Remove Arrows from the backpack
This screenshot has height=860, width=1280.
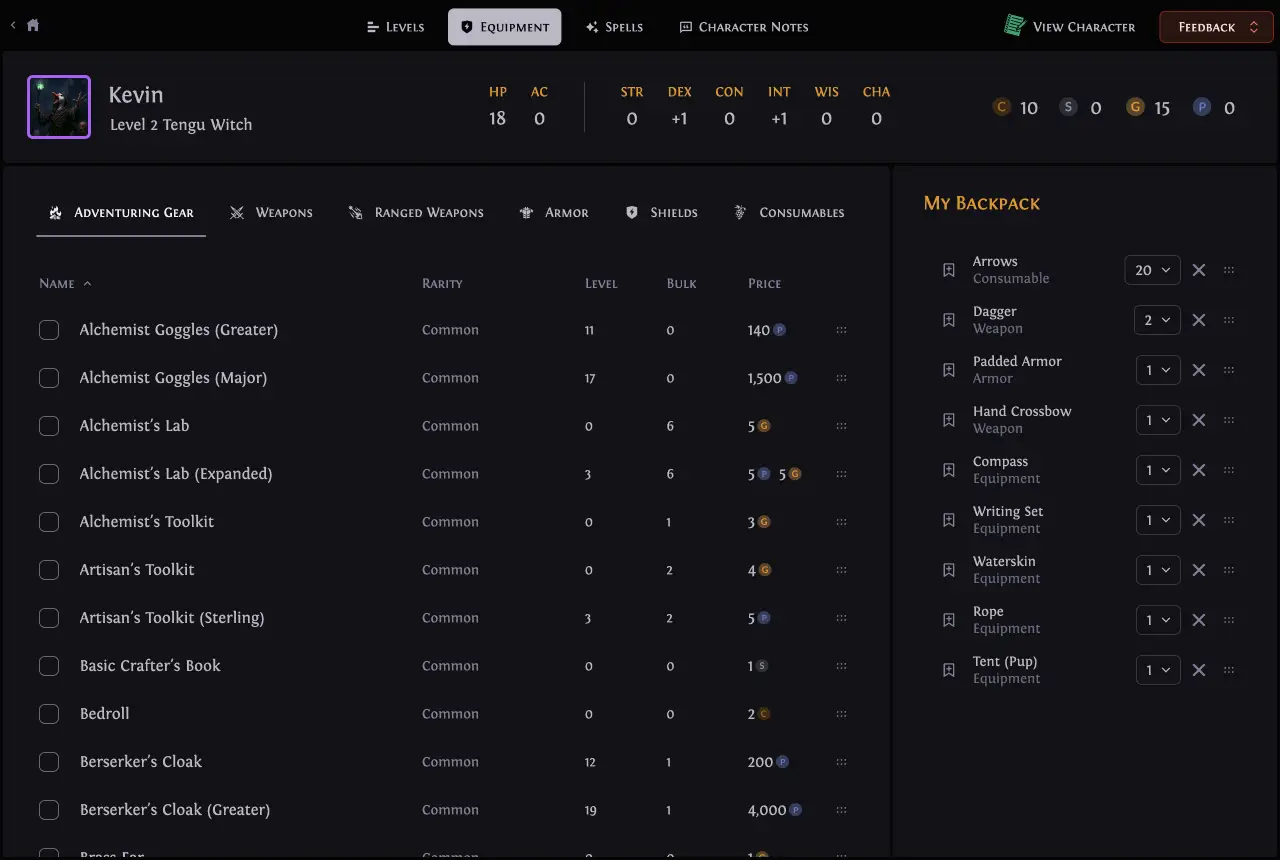[1199, 270]
